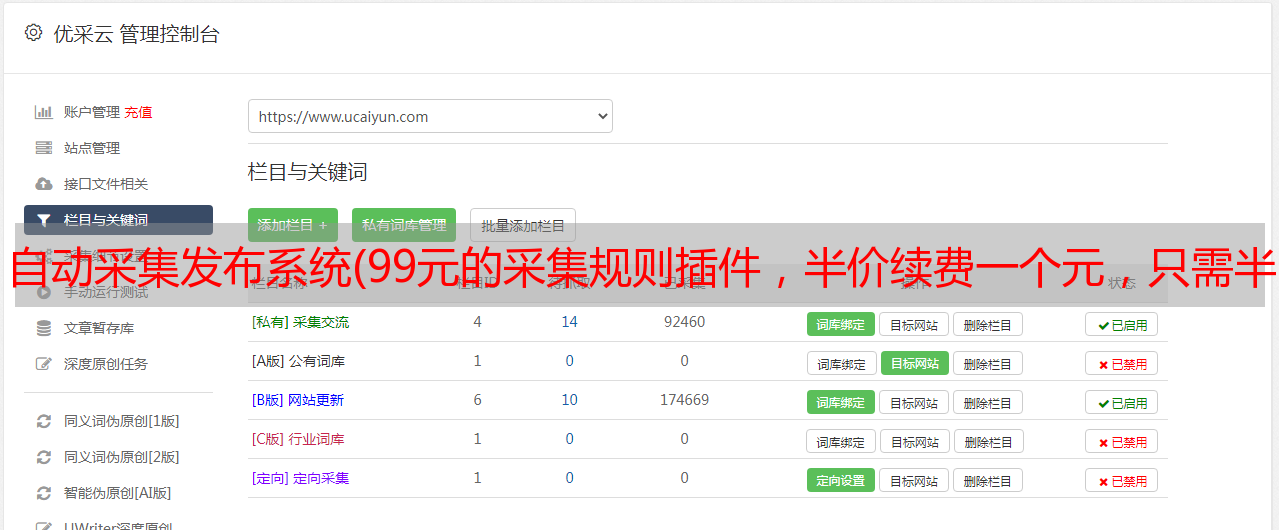Click 词库绑定 in the 公有词库 row
This screenshot has height=530, width=1279.
coord(841,363)
